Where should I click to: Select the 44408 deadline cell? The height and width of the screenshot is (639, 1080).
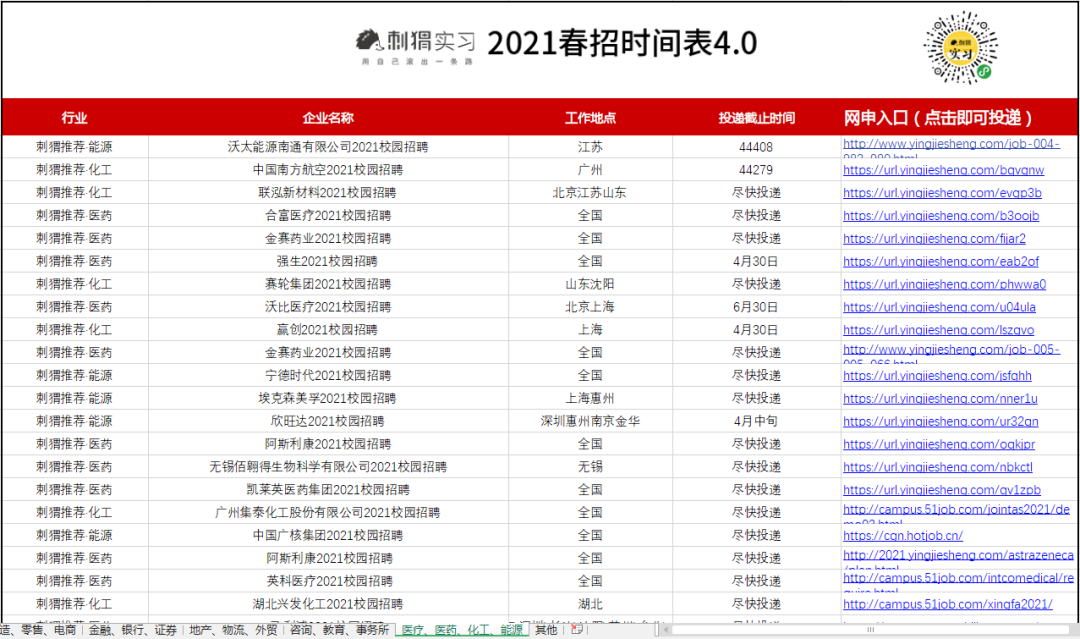tap(756, 147)
